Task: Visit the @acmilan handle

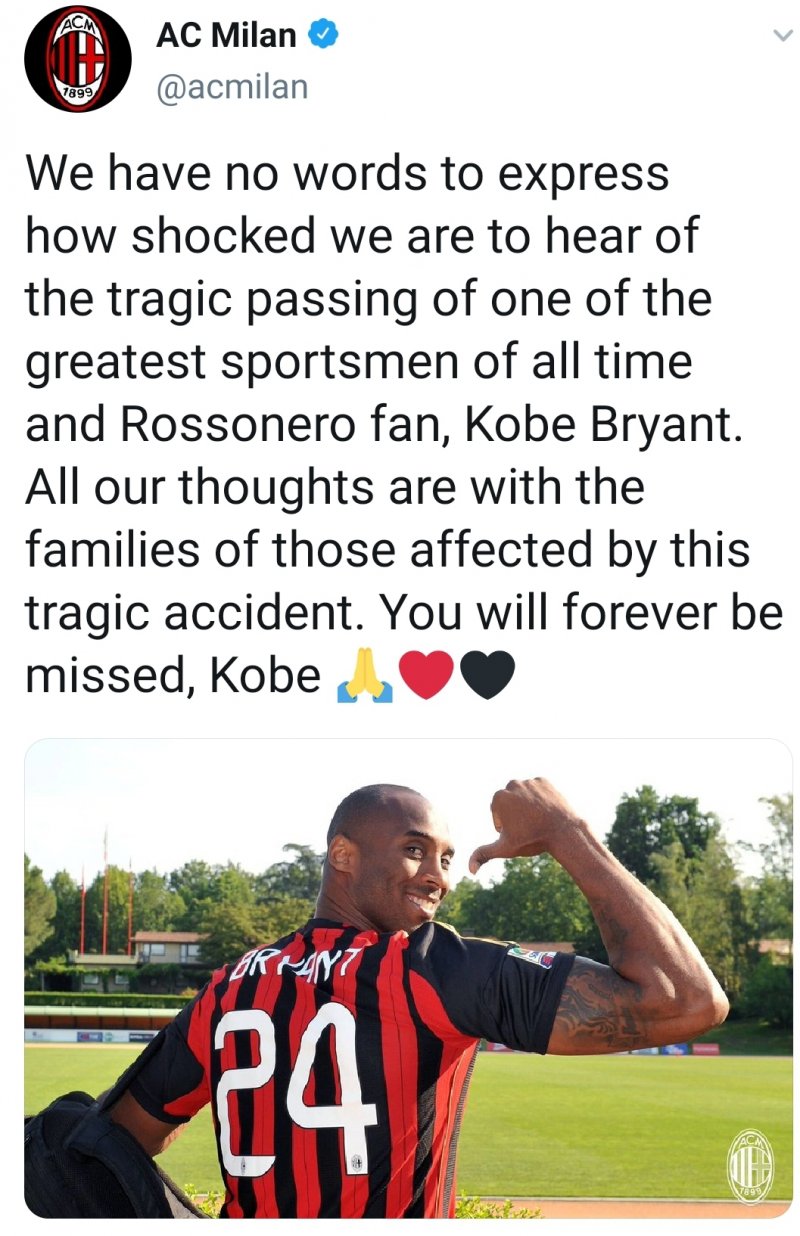Action: click(232, 88)
